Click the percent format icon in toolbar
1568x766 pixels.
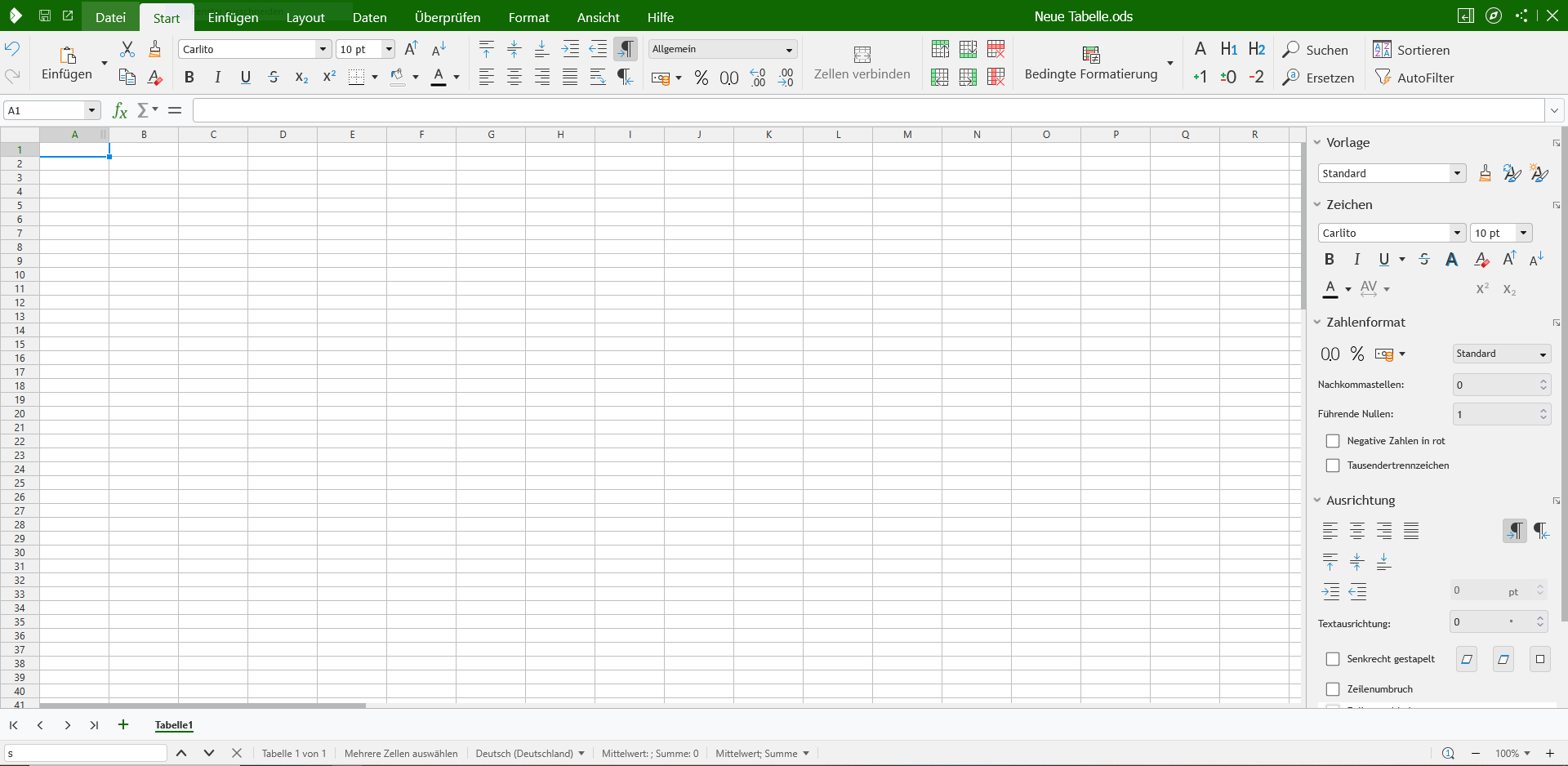[x=701, y=78]
